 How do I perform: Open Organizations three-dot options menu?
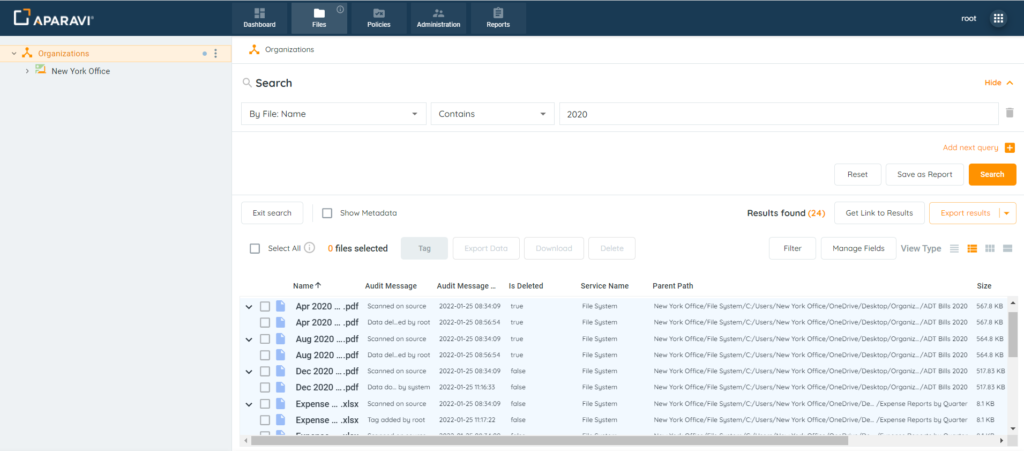(x=216, y=54)
